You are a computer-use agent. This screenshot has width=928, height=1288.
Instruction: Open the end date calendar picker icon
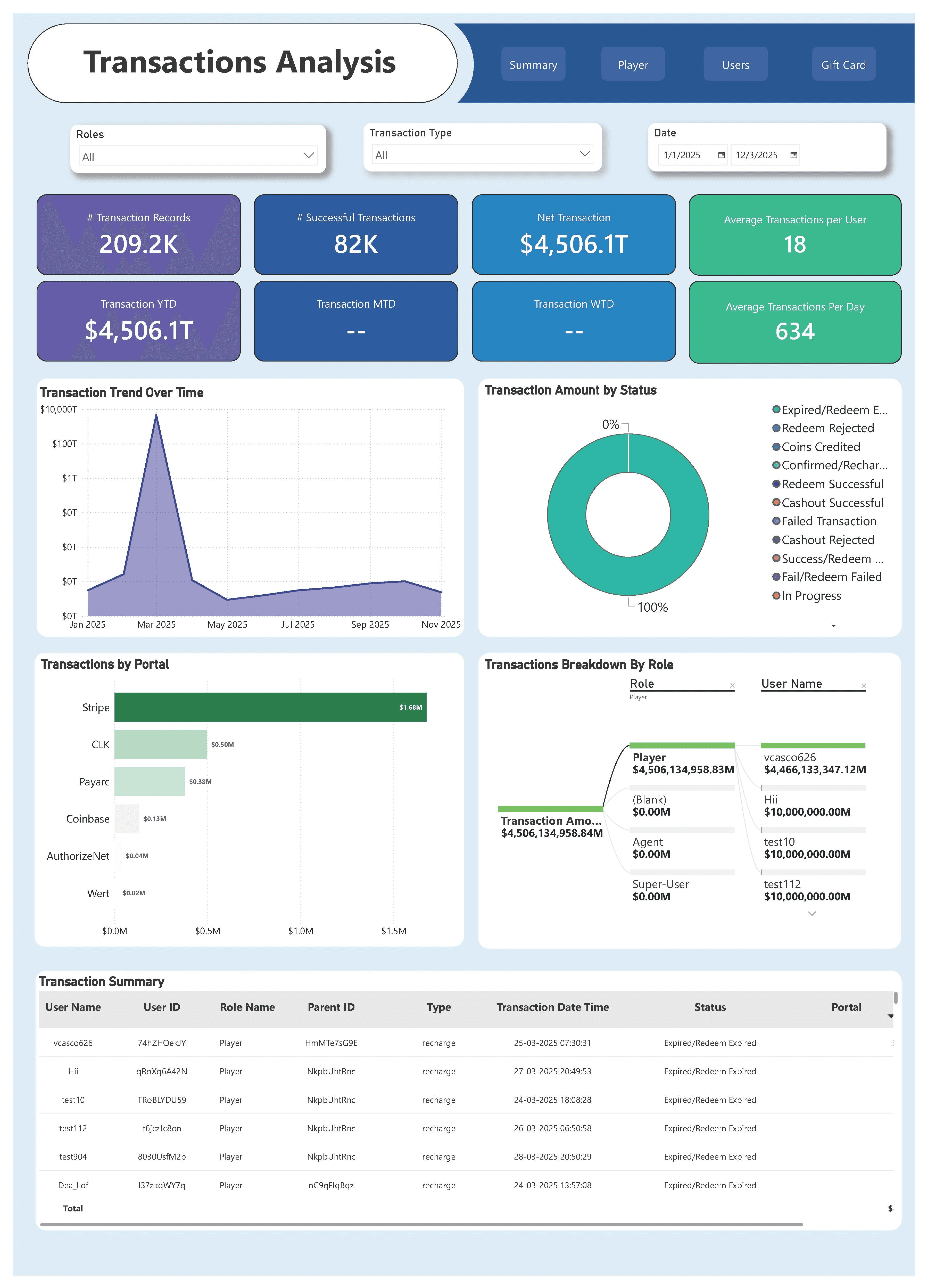(x=793, y=155)
